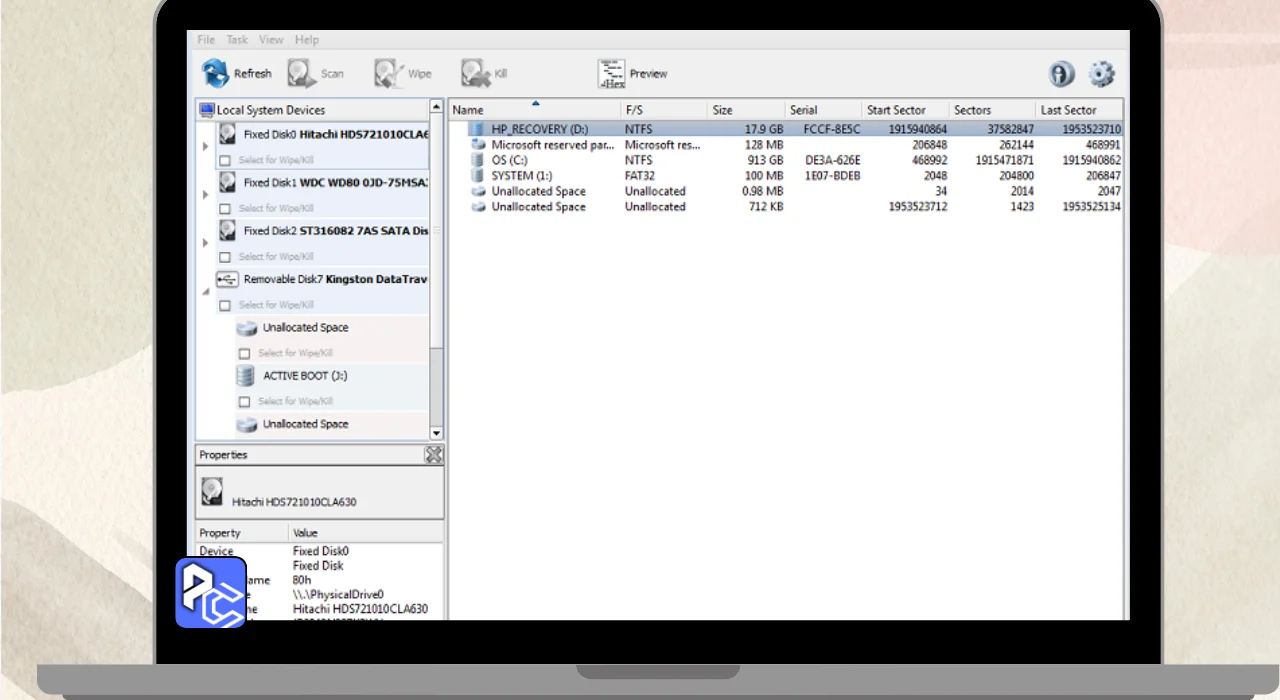Screen dimensions: 1280x700
Task: Open the info/about icon
Action: coord(1061,74)
